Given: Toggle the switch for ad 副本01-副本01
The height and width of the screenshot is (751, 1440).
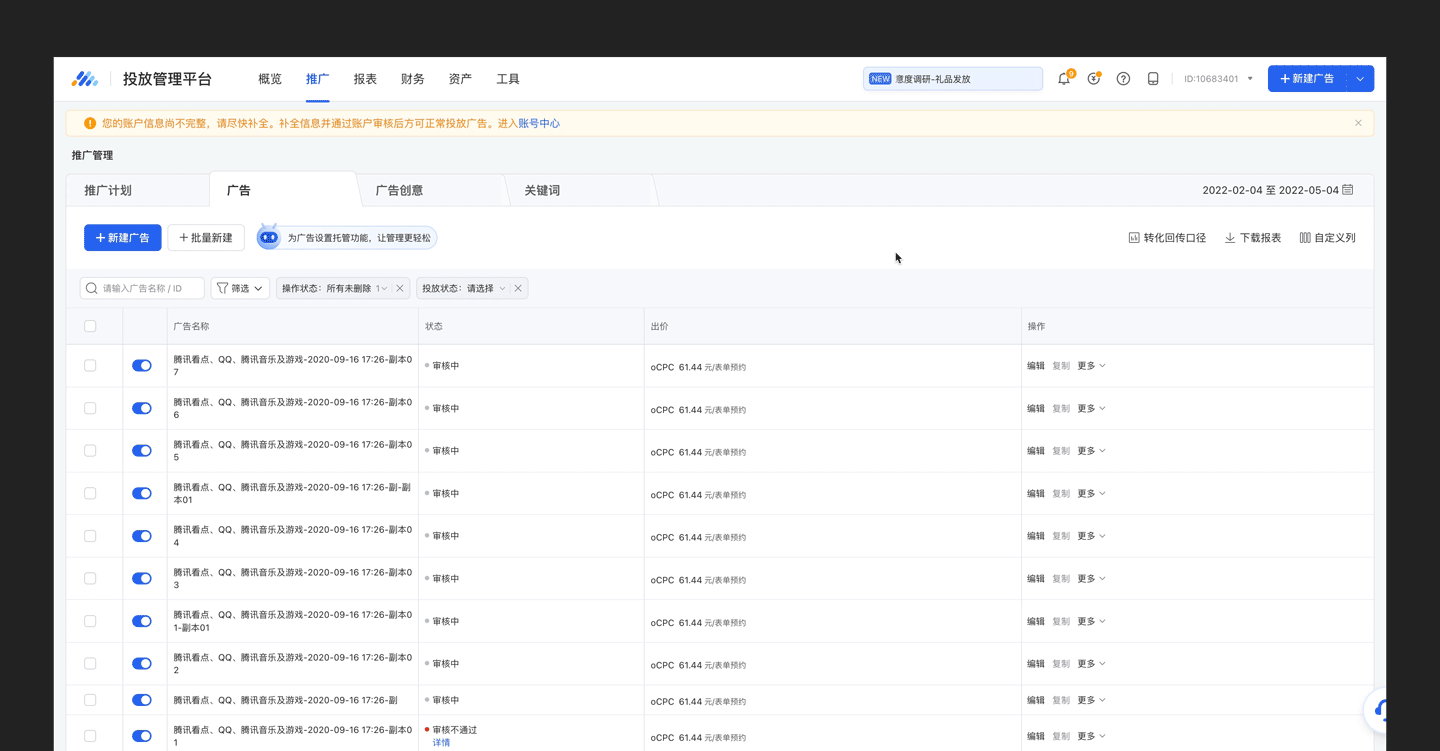Looking at the screenshot, I should (x=142, y=621).
